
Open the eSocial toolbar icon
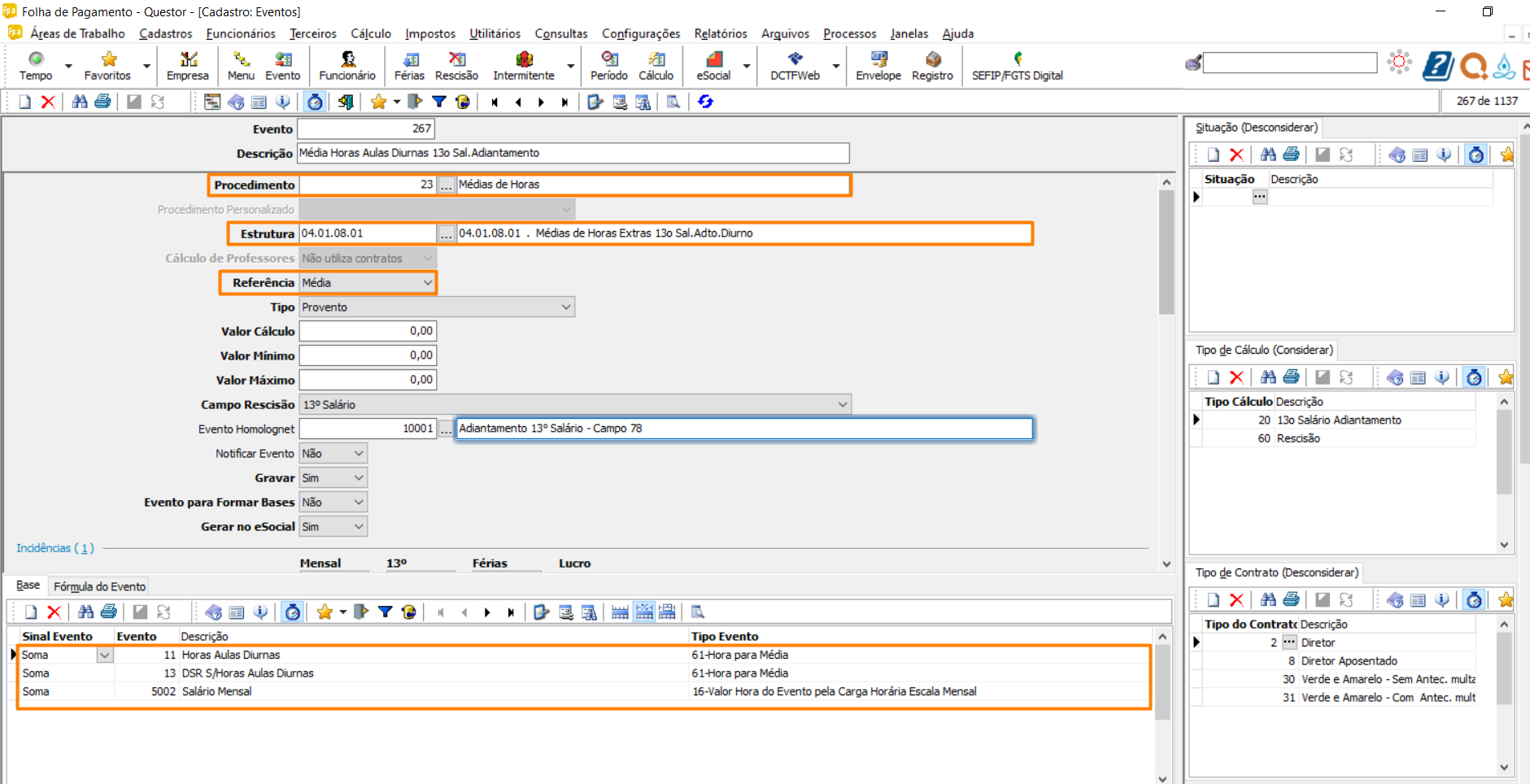tap(713, 65)
